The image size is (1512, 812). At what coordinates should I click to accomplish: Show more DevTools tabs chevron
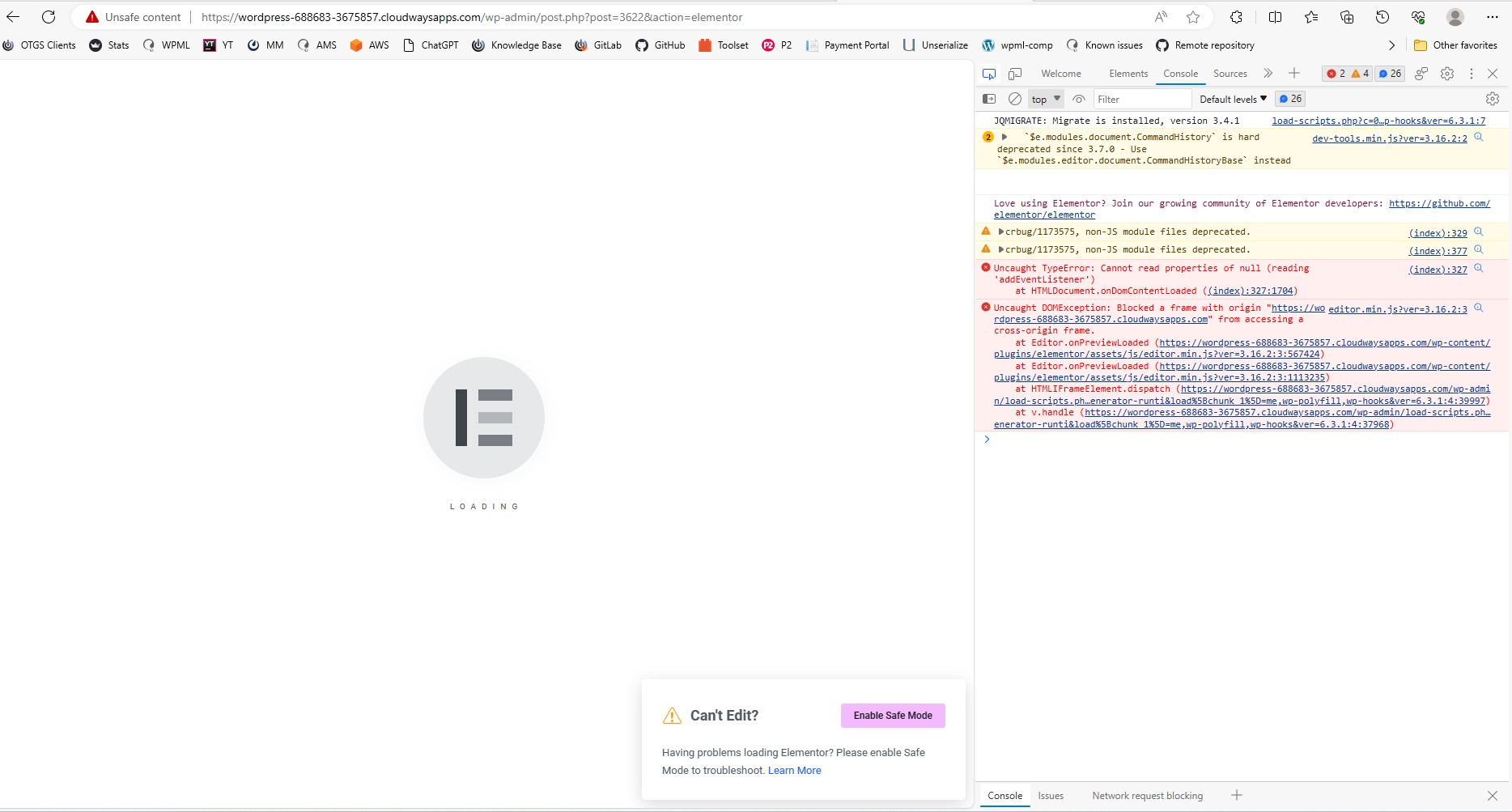pos(1268,74)
